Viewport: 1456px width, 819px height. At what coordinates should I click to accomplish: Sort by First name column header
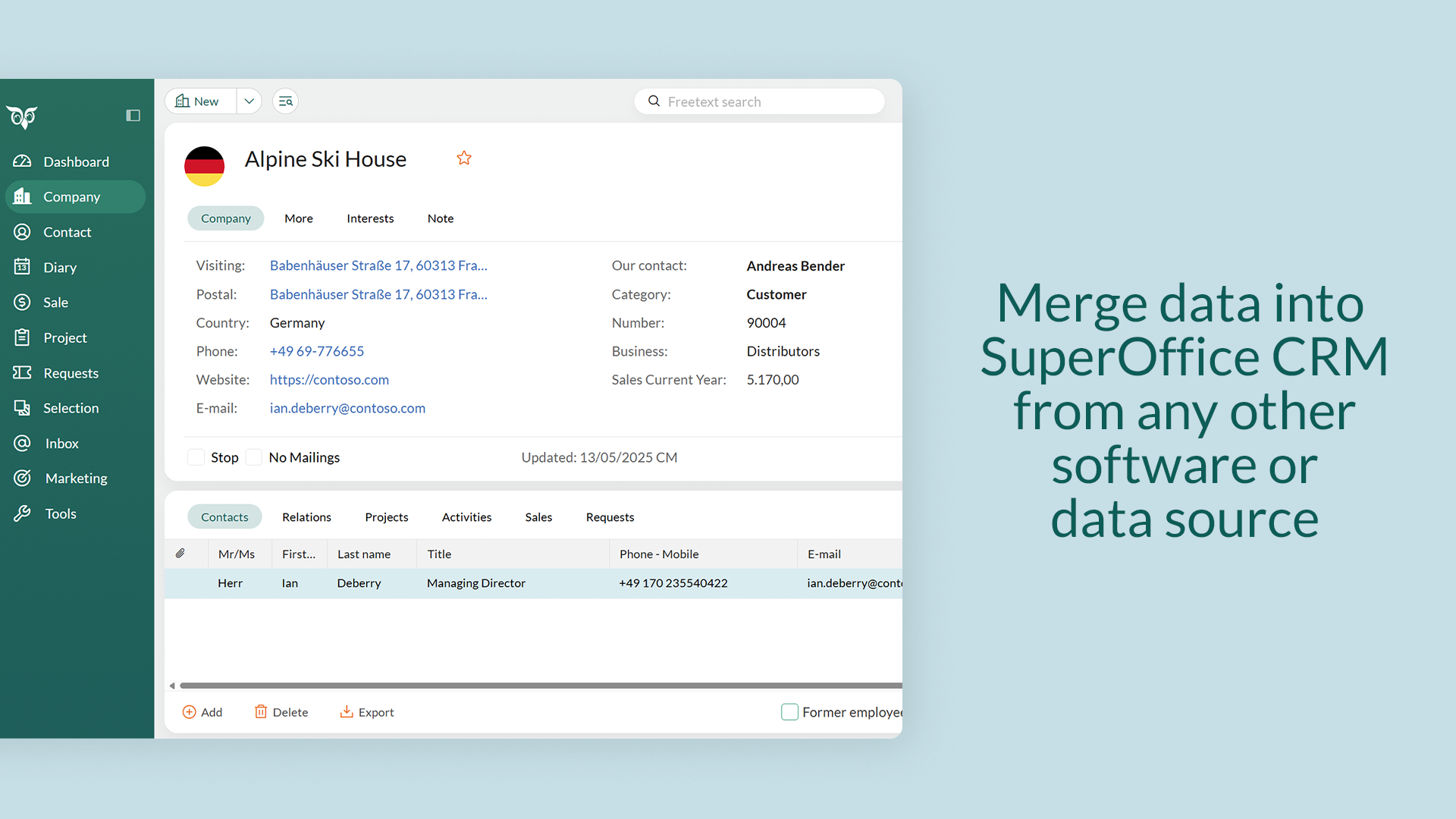click(299, 554)
